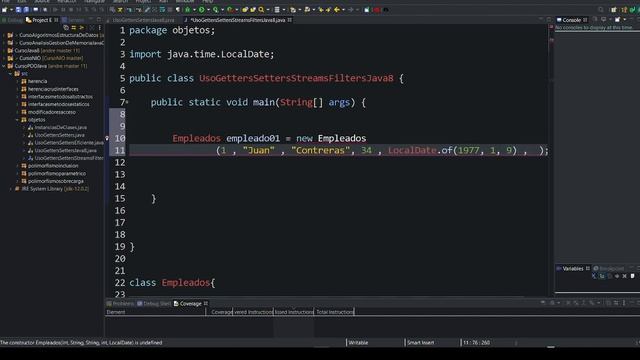Close the UsoGettersSettersStreamsFiltersJava8.java tab
640x360 pixels.
tap(289, 20)
